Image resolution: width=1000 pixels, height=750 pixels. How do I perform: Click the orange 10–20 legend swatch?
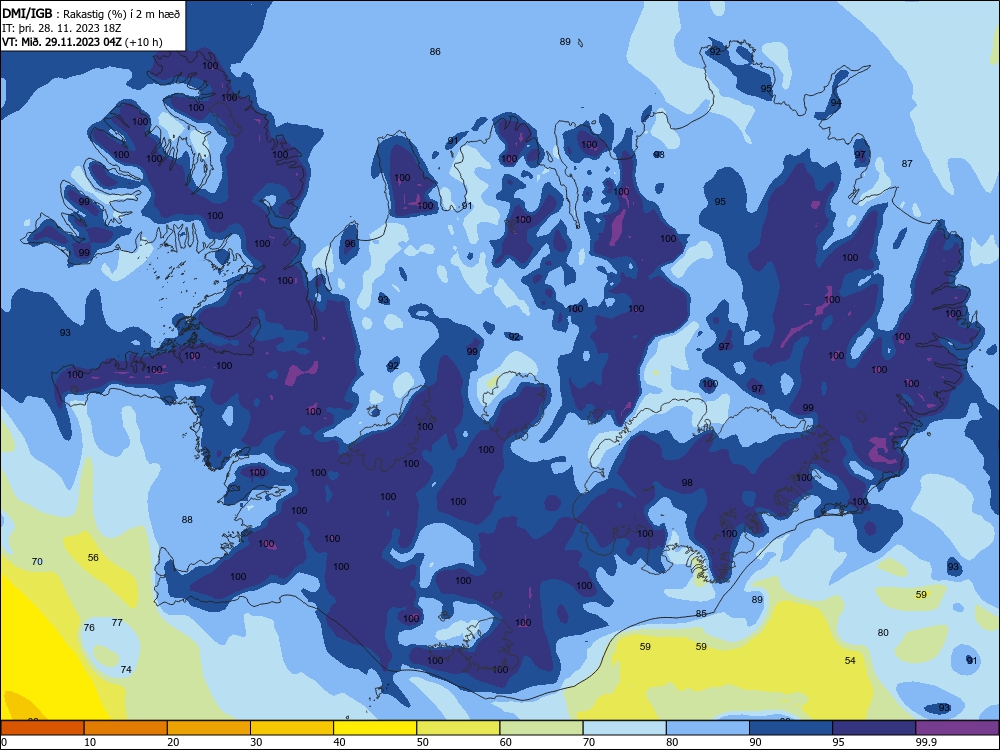point(126,728)
